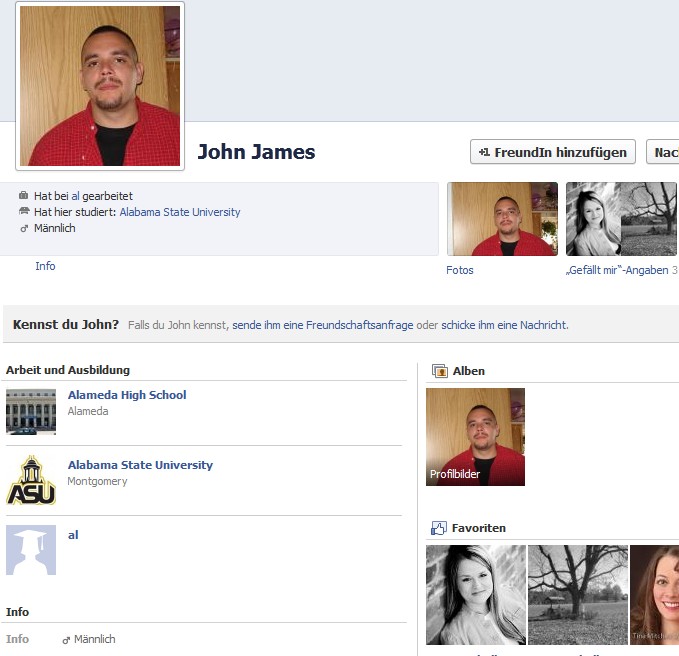Open the 'al' entry under Arbeit und Ausbildung

pyautogui.click(x=73, y=535)
